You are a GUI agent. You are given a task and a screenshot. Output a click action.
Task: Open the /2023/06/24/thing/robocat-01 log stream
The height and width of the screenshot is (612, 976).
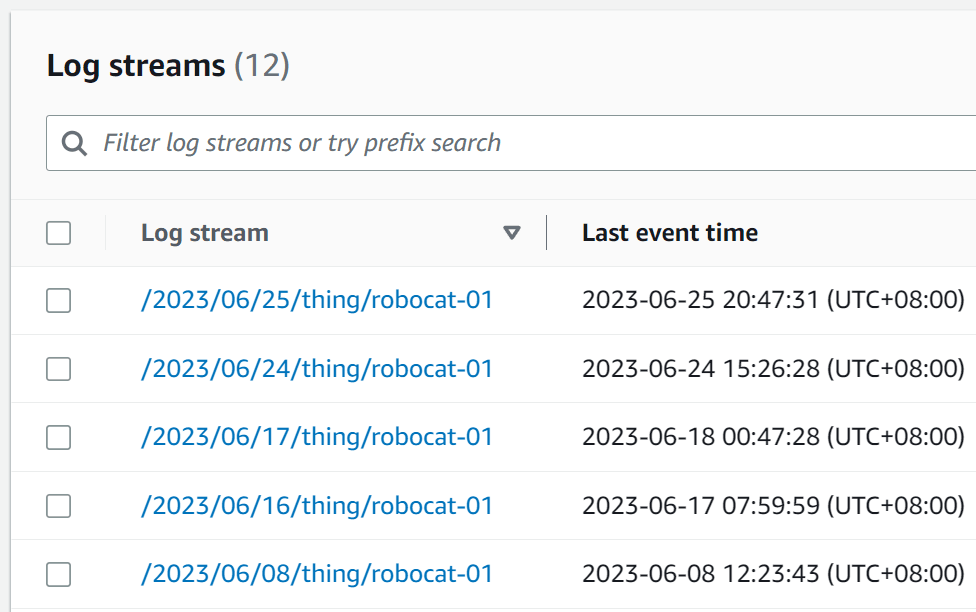(317, 369)
